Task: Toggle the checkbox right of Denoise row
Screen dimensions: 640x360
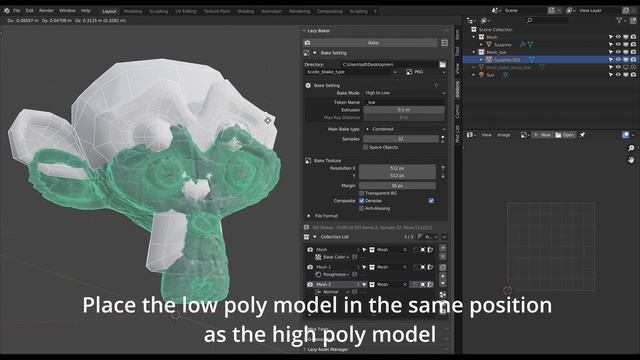Action: pos(431,201)
